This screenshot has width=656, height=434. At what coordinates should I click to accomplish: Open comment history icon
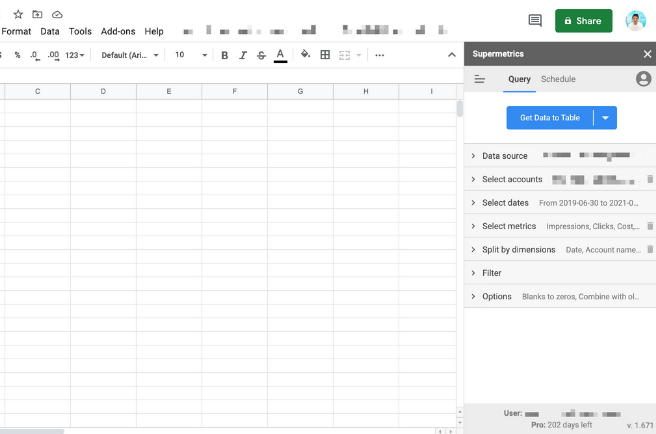click(x=535, y=20)
